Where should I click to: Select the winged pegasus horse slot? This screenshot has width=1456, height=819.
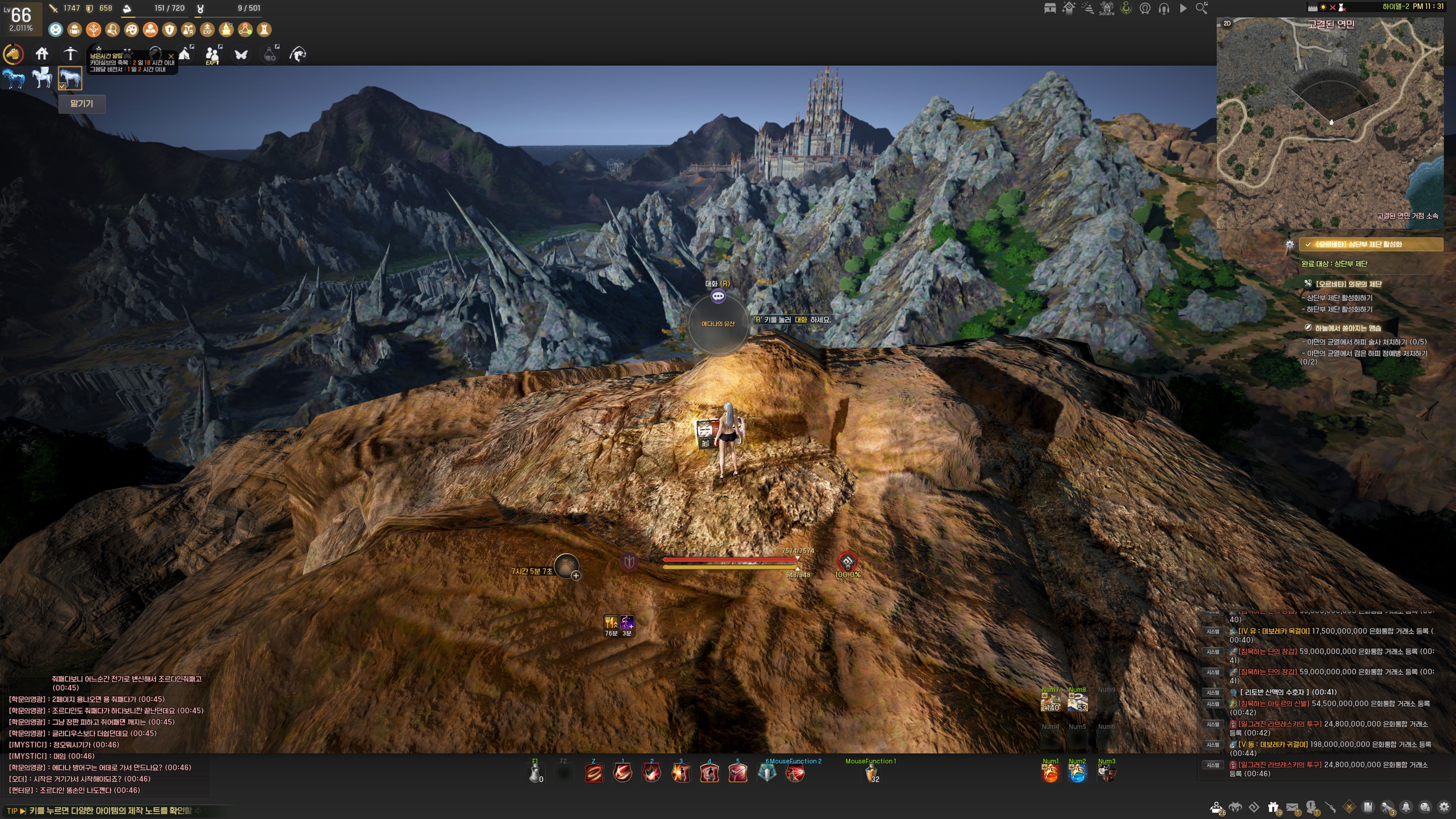42,78
